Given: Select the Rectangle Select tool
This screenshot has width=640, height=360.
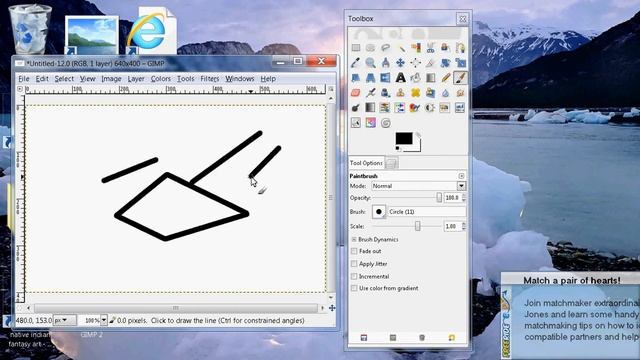Looking at the screenshot, I should point(356,48).
